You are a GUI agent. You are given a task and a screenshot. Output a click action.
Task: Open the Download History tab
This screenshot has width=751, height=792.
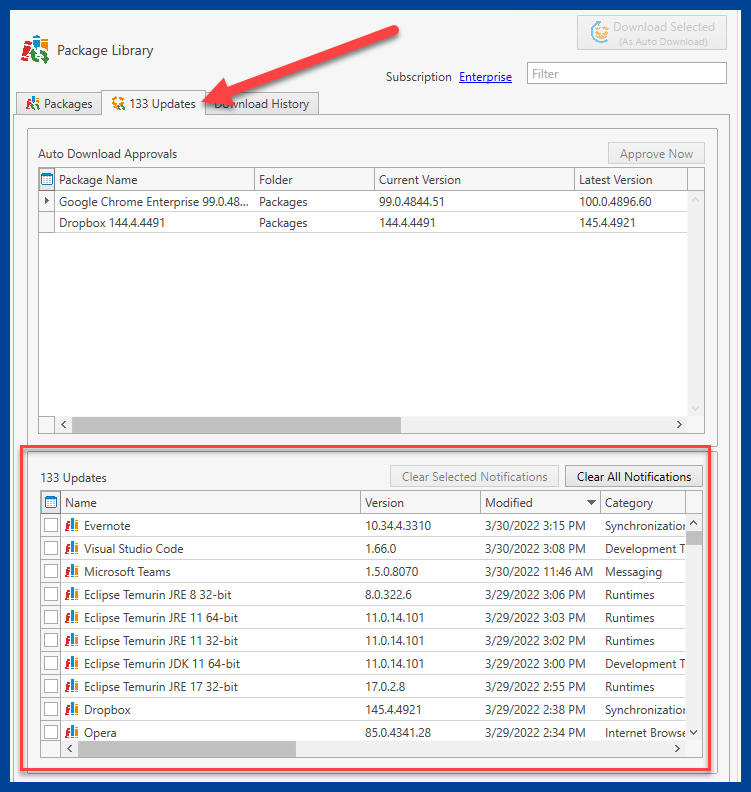click(x=262, y=104)
